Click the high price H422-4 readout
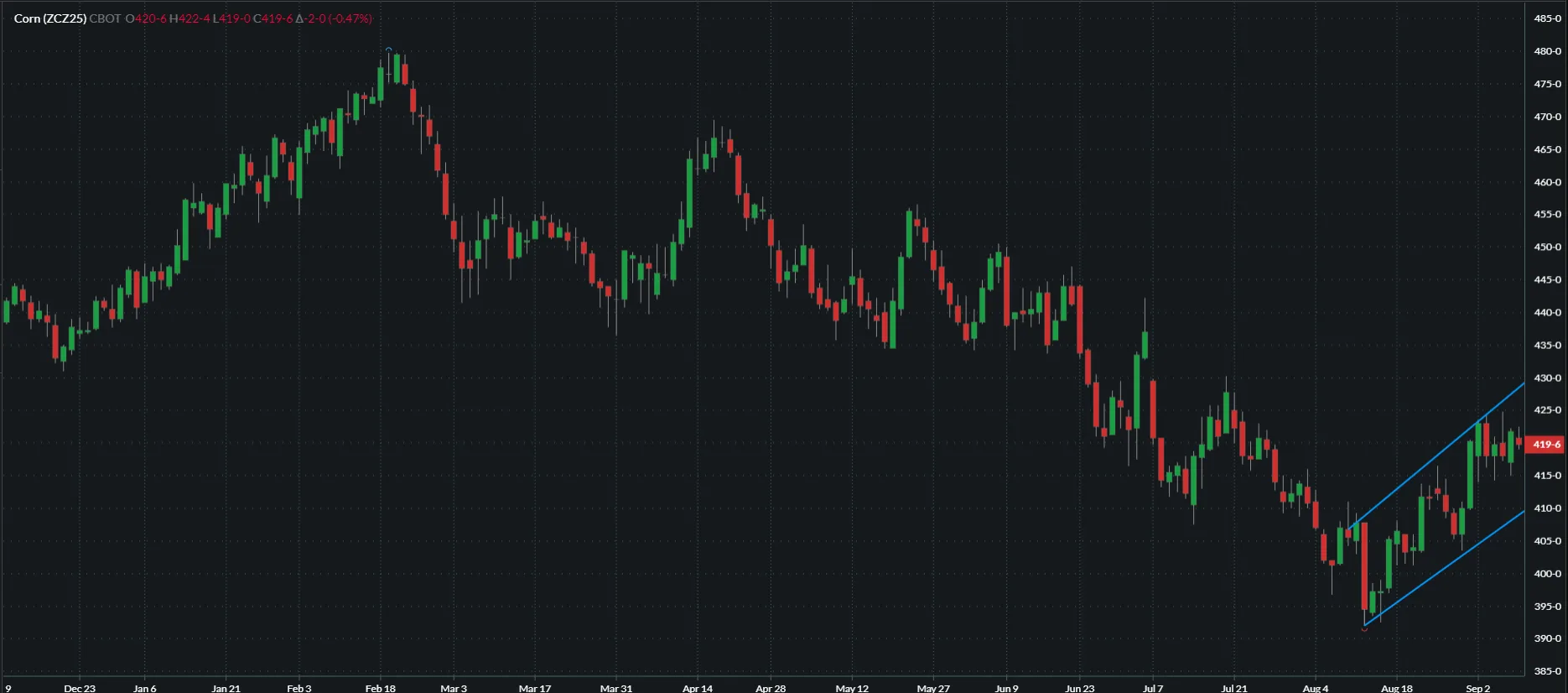 pyautogui.click(x=190, y=18)
